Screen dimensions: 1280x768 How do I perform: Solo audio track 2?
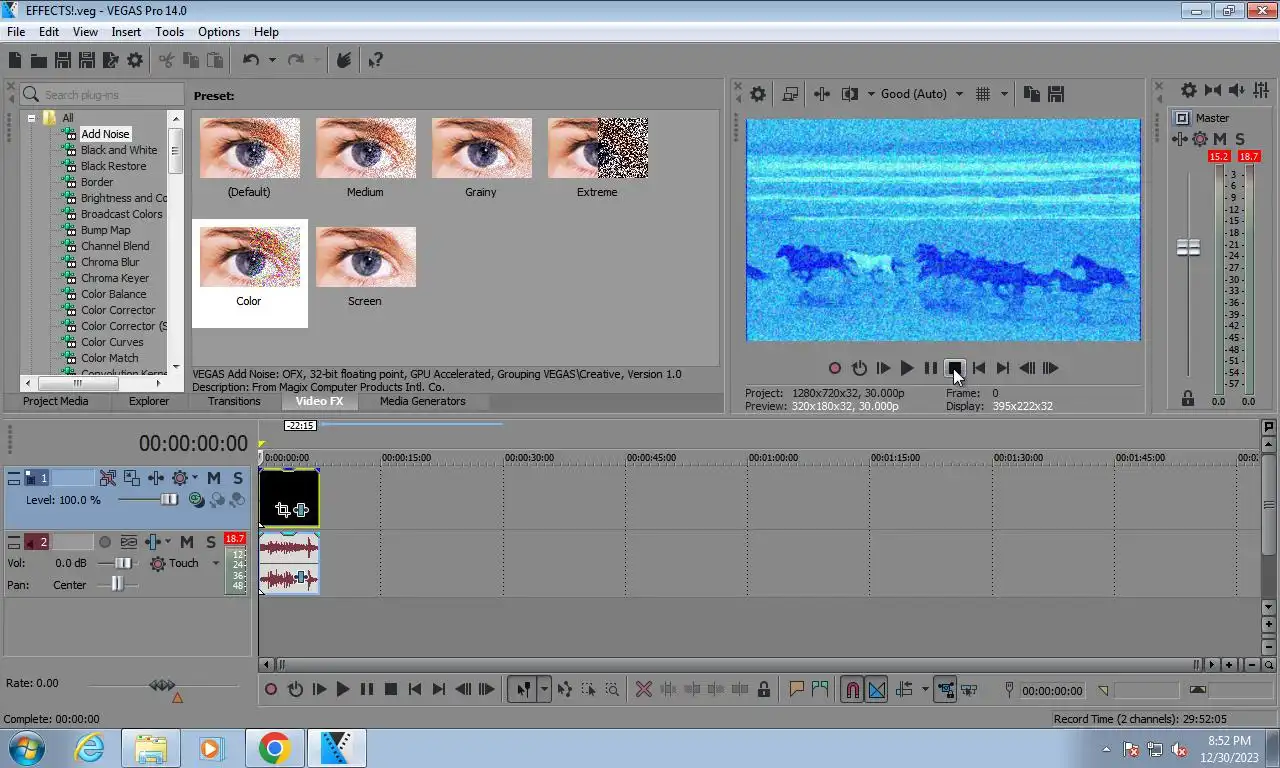pyautogui.click(x=211, y=542)
